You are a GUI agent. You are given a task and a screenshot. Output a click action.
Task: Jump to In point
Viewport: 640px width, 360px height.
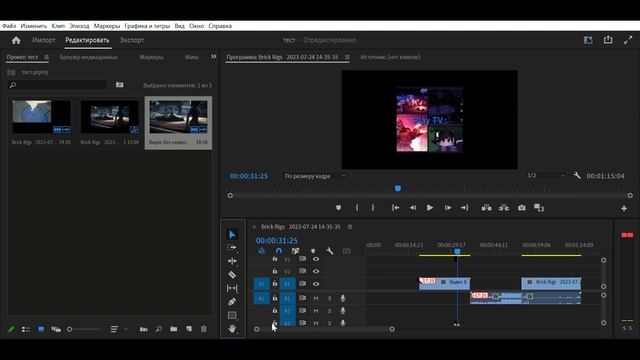tap(395, 208)
